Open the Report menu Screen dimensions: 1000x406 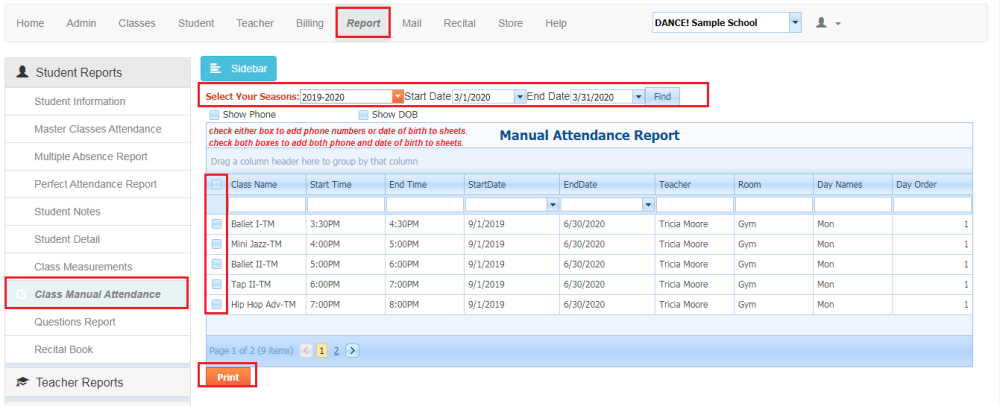pos(364,23)
